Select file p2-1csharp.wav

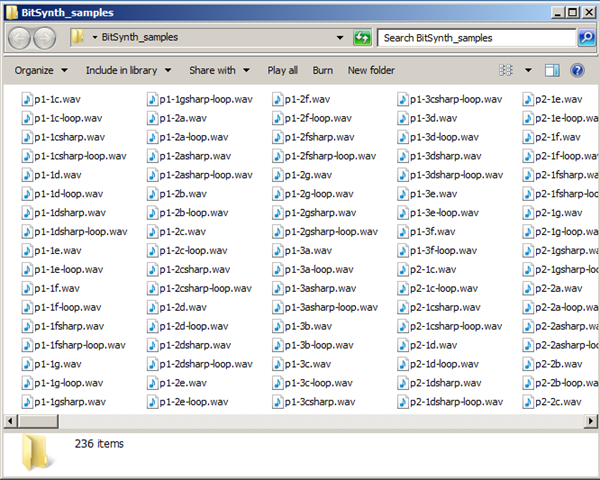tap(439, 307)
